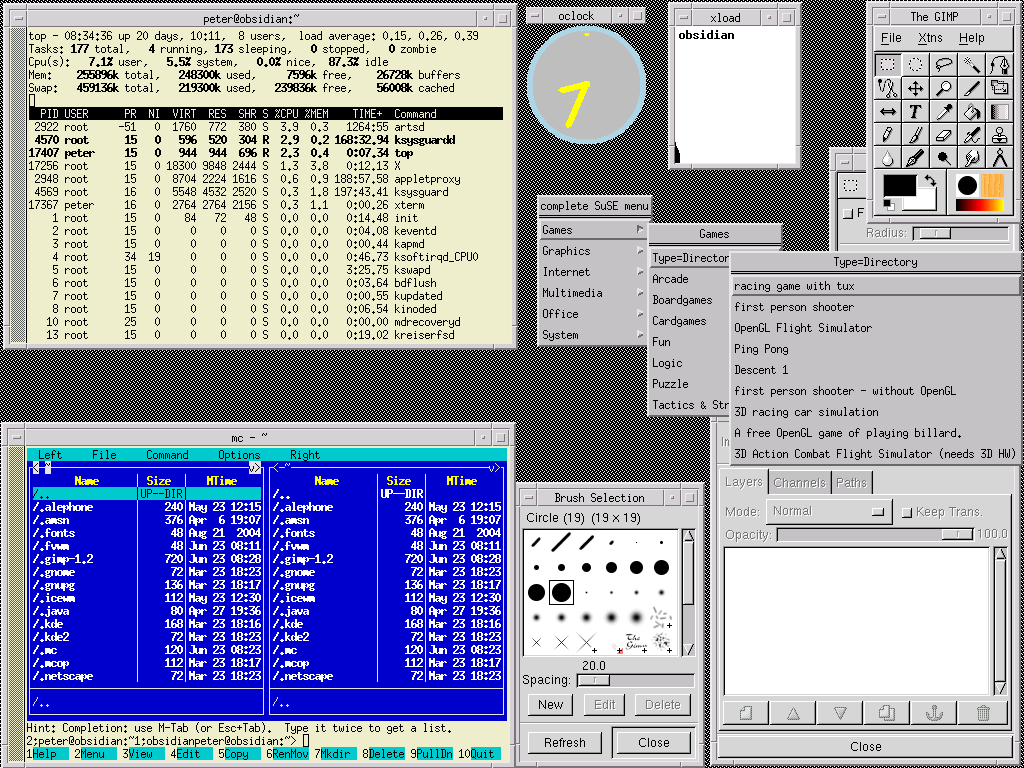Viewport: 1024px width, 768px height.
Task: Select the Pencil tool
Action: (x=888, y=135)
